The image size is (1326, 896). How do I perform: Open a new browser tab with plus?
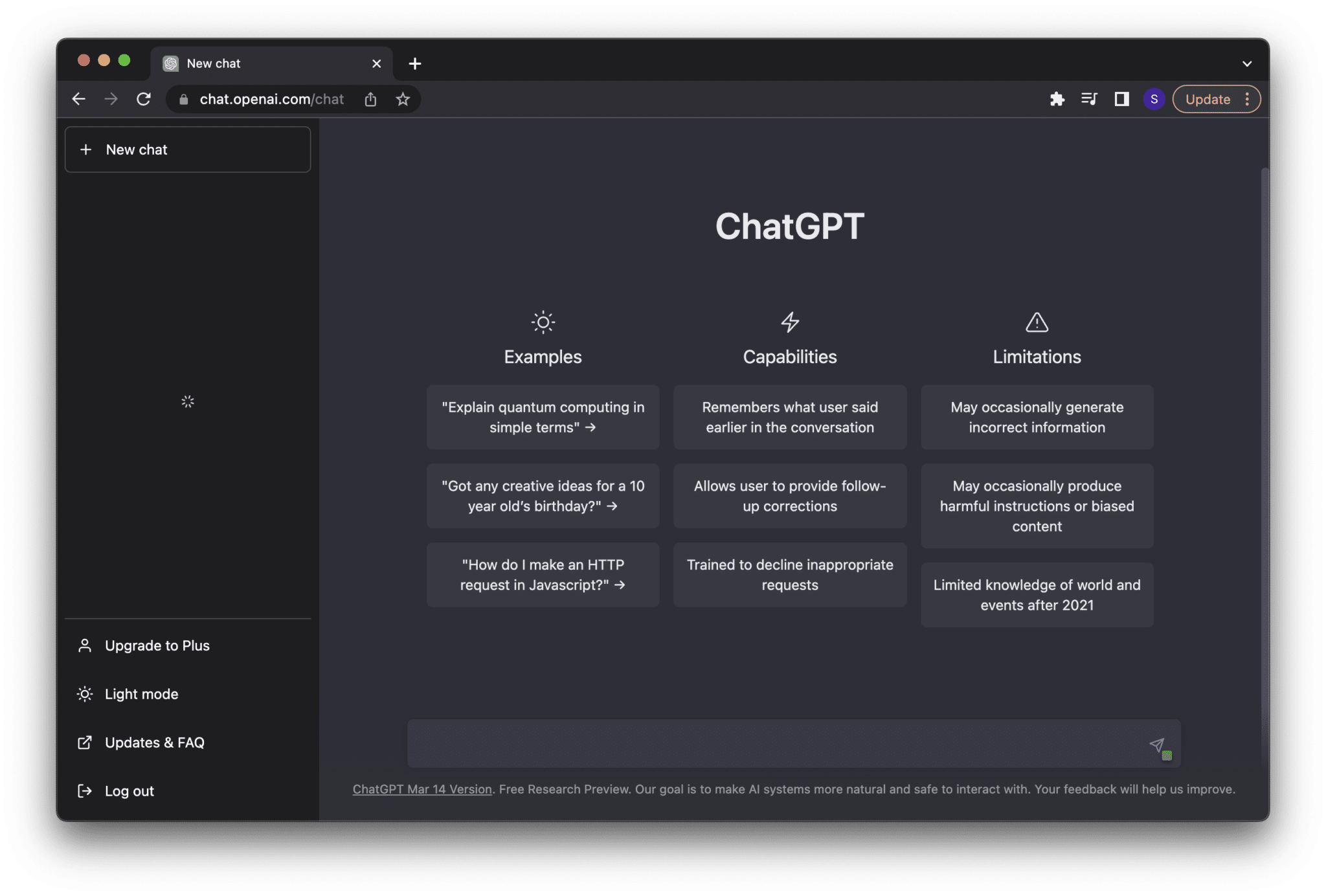tap(415, 63)
